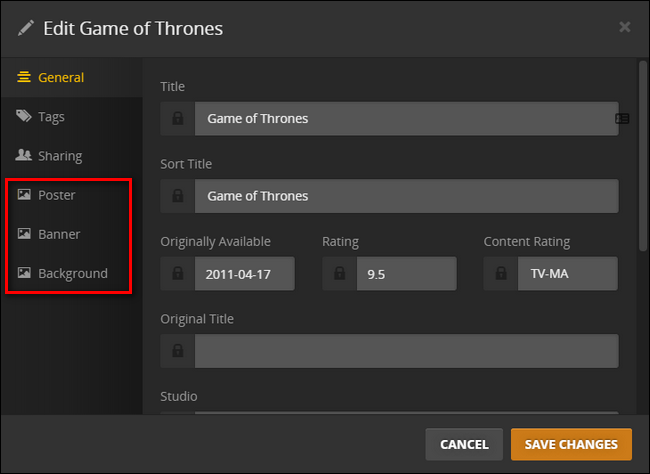Toggle the lock on Originally Available field

pyautogui.click(x=178, y=273)
